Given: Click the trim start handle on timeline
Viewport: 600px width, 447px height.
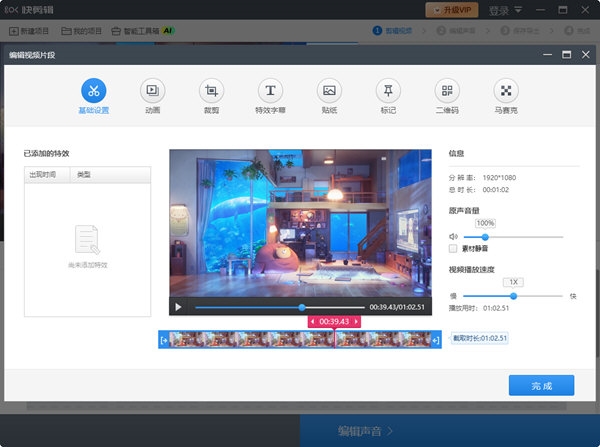Looking at the screenshot, I should click(x=164, y=340).
